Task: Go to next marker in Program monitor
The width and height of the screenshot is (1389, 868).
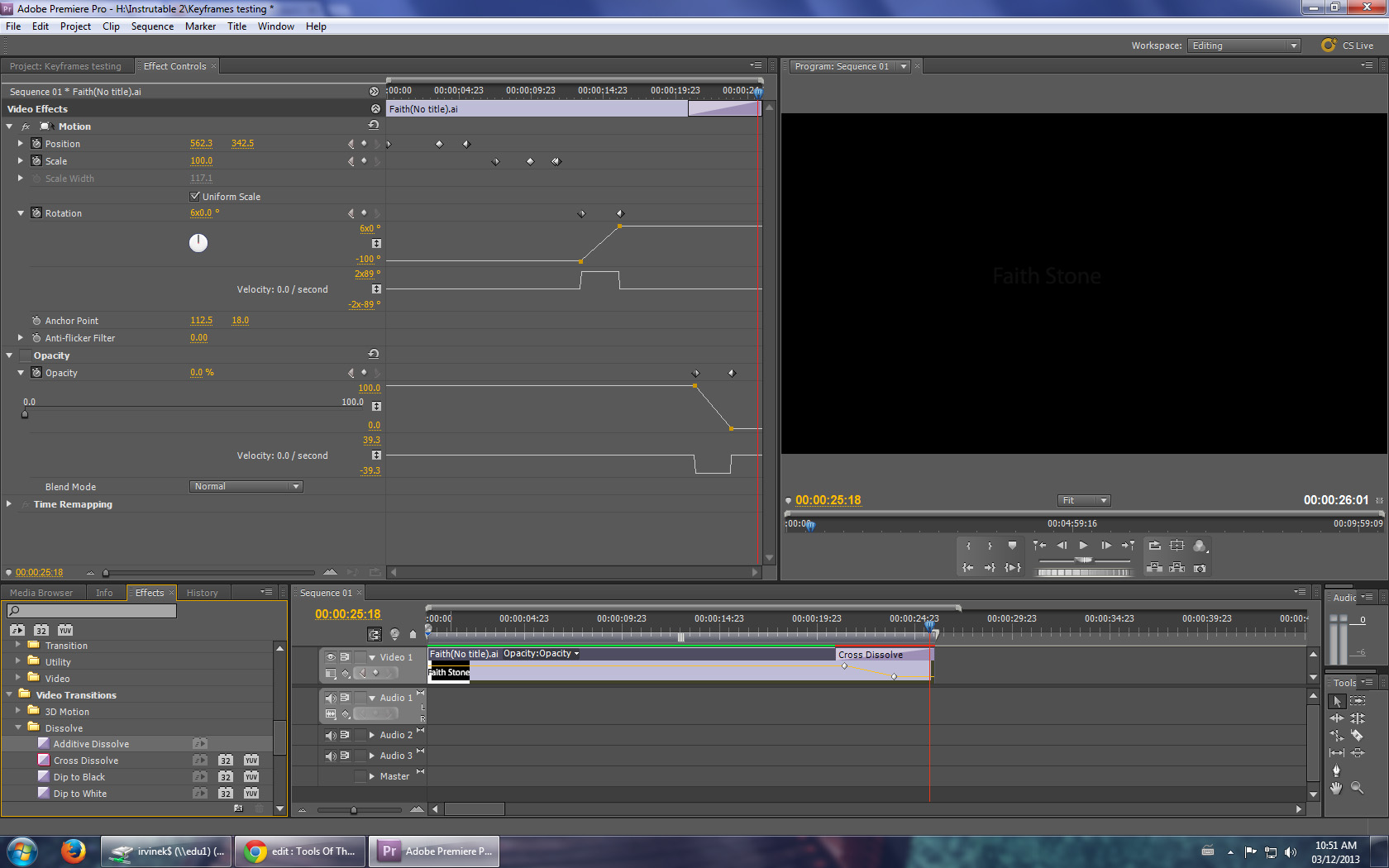Action: [1129, 546]
